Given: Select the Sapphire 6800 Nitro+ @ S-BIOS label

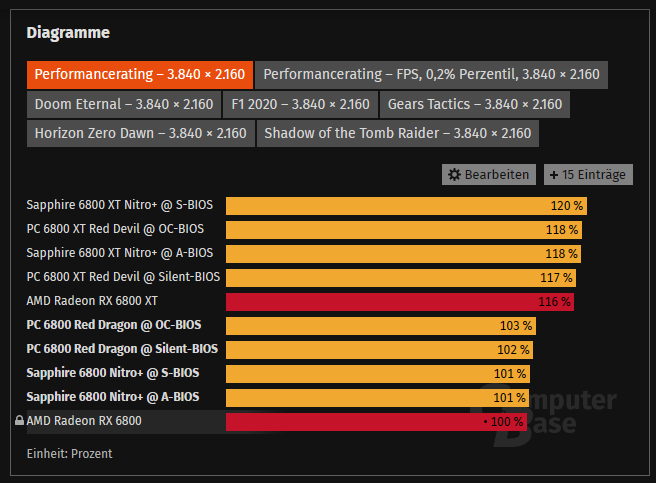Looking at the screenshot, I should [x=113, y=373].
